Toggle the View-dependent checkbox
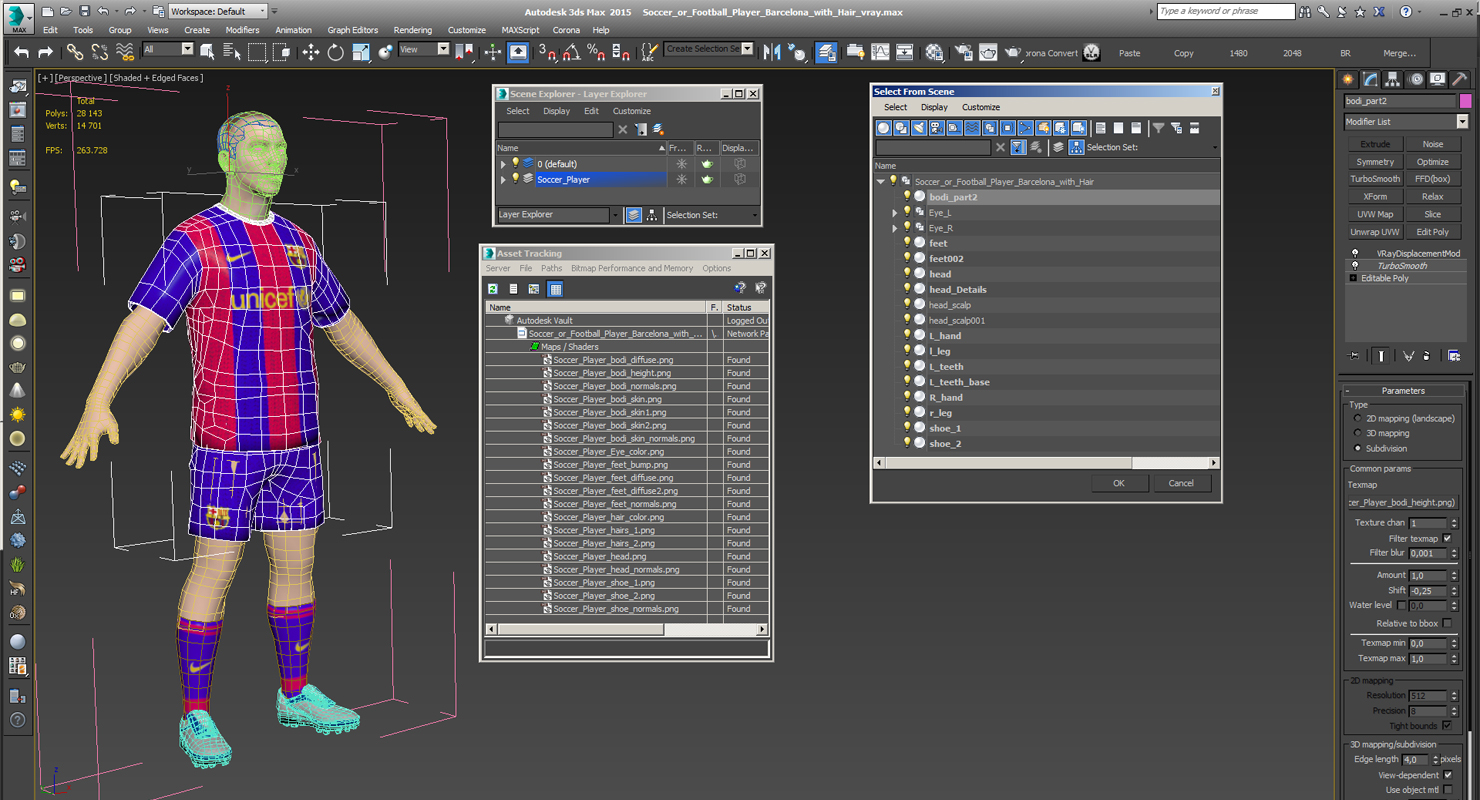This screenshot has width=1480, height=800. click(x=1447, y=775)
